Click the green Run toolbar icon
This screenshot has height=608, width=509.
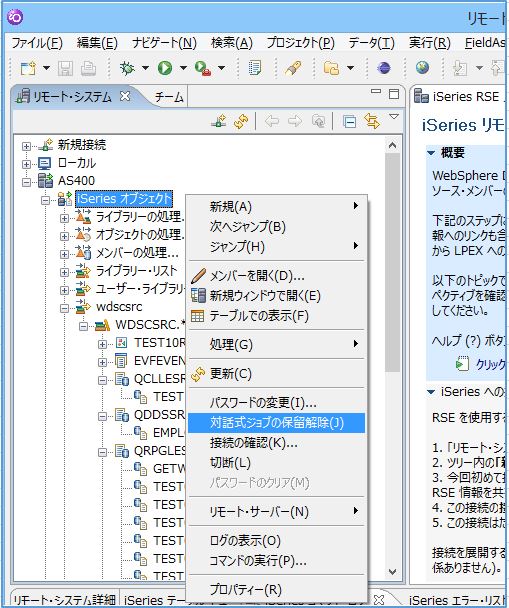click(x=165, y=68)
